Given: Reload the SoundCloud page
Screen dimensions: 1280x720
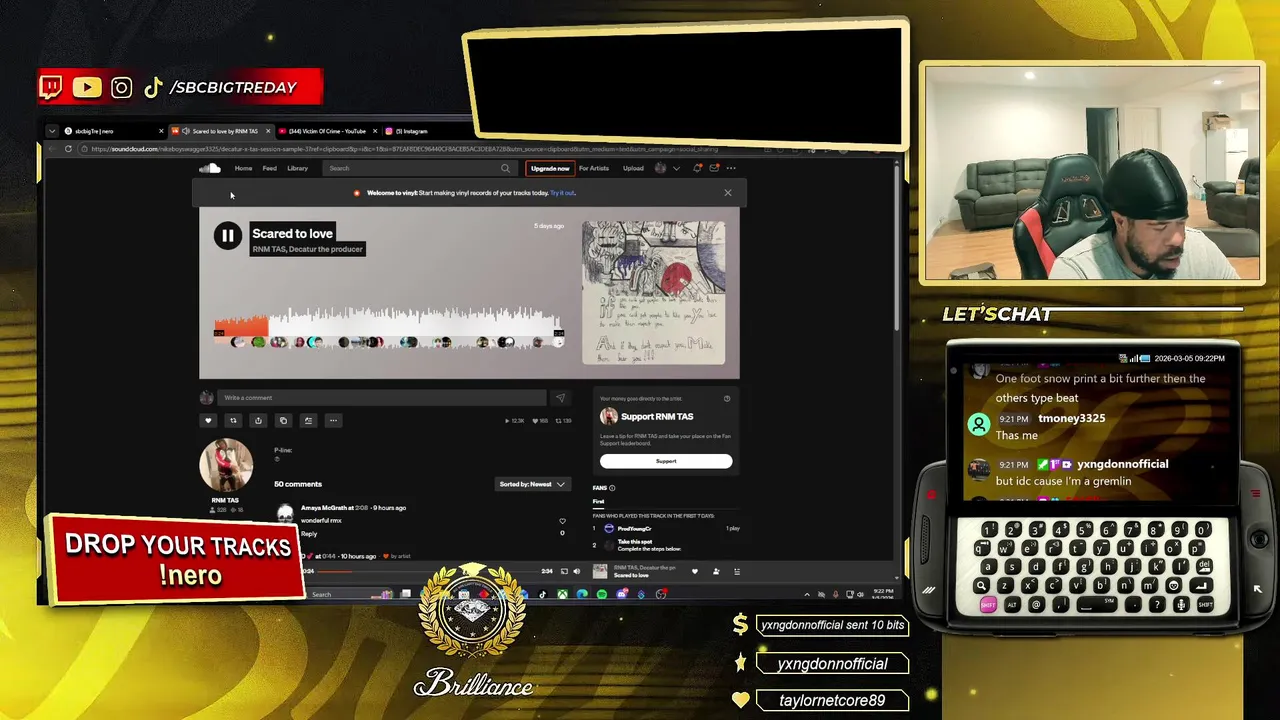Looking at the screenshot, I should pyautogui.click(x=69, y=149).
